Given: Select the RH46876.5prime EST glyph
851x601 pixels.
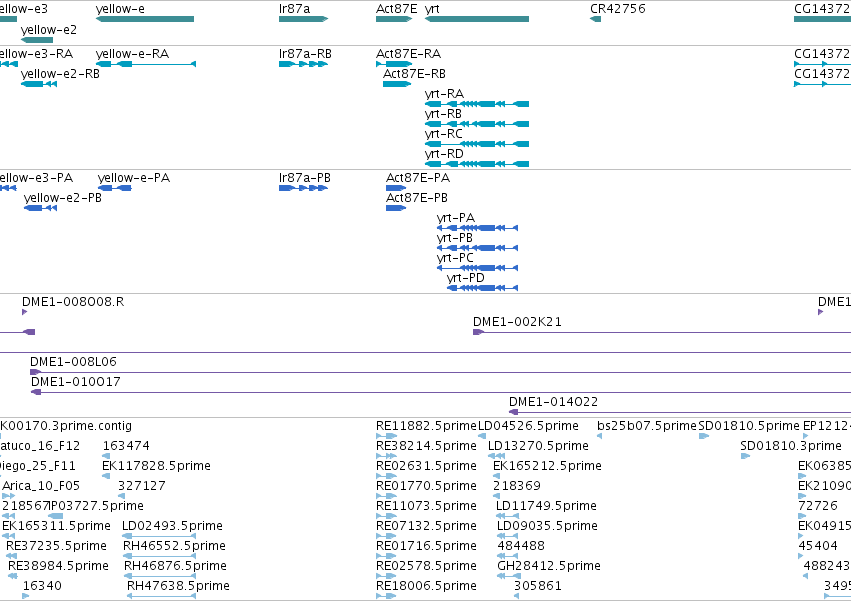Looking at the screenshot, I should [x=160, y=576].
